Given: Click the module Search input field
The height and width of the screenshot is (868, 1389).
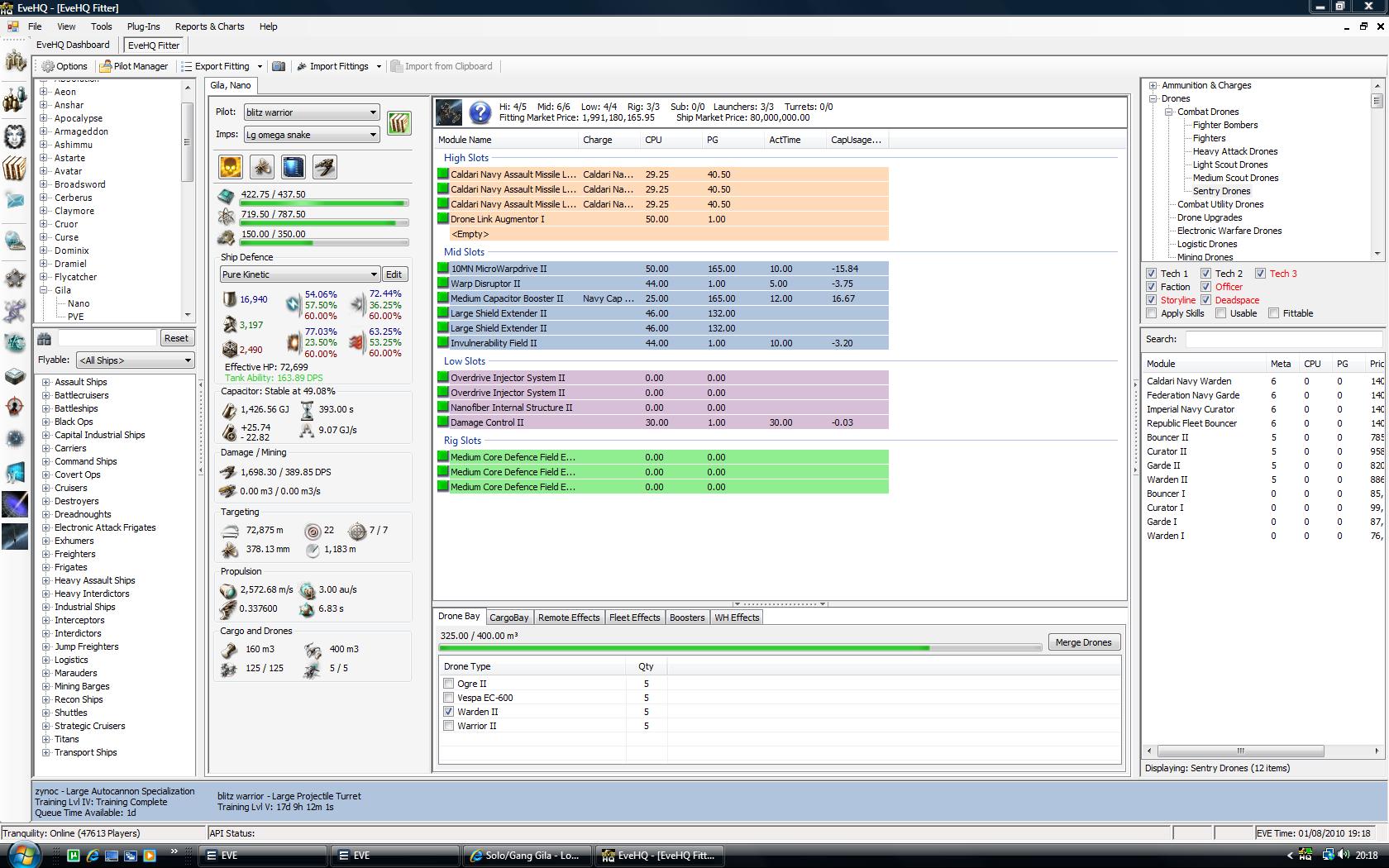Looking at the screenshot, I should 1283,339.
